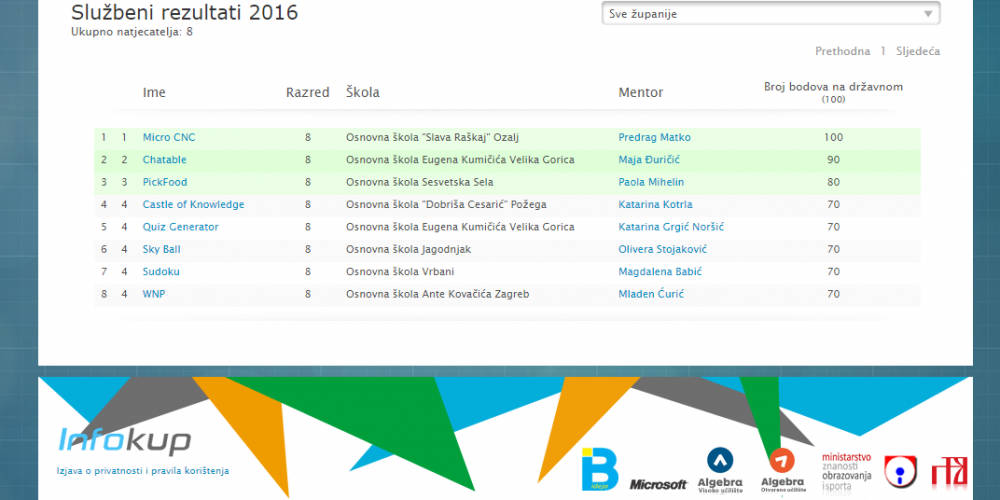Screen dimensions: 1000x500
Task: Click the Škola column header
Action: click(362, 93)
